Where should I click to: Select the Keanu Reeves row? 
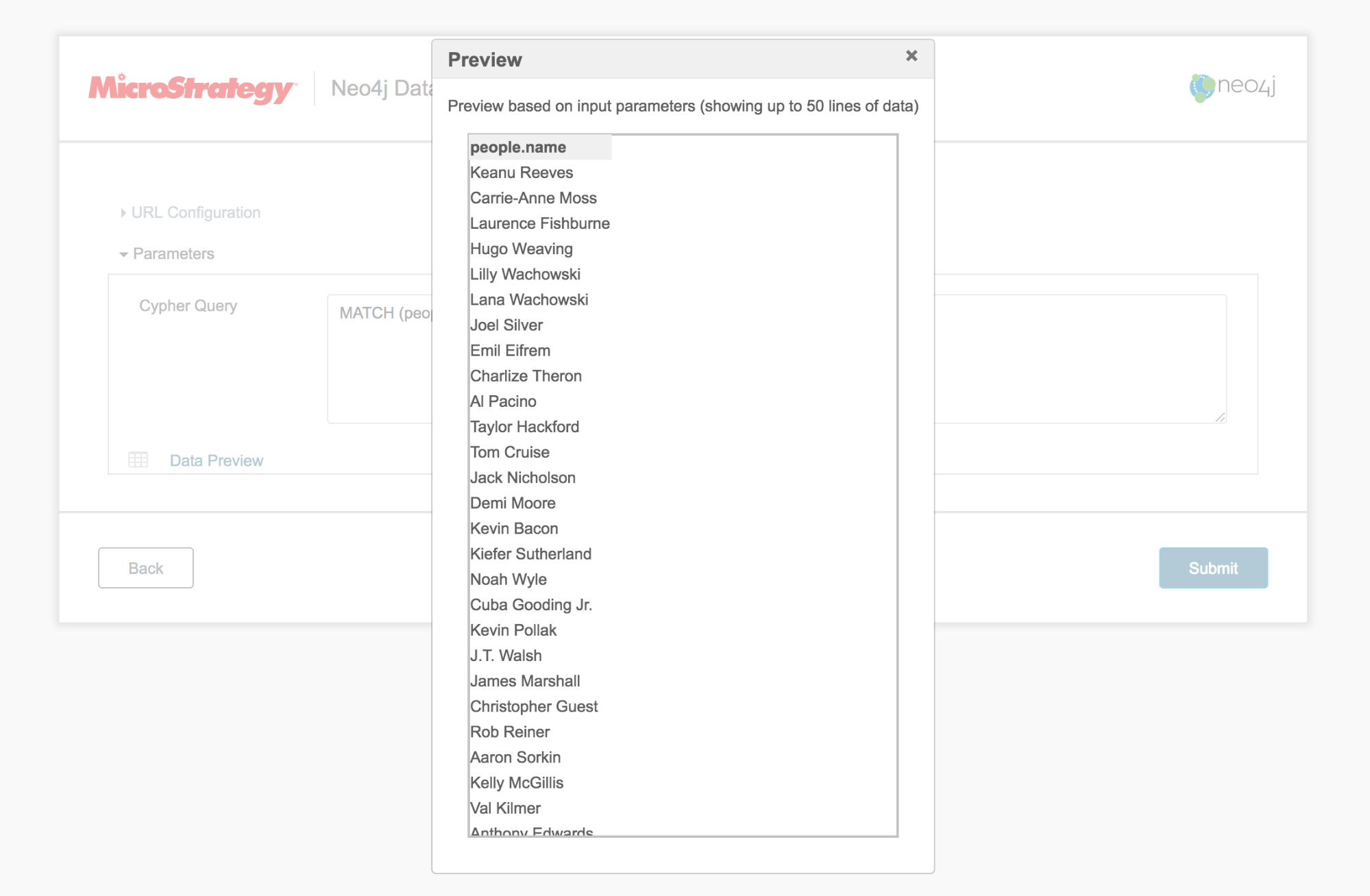point(521,173)
